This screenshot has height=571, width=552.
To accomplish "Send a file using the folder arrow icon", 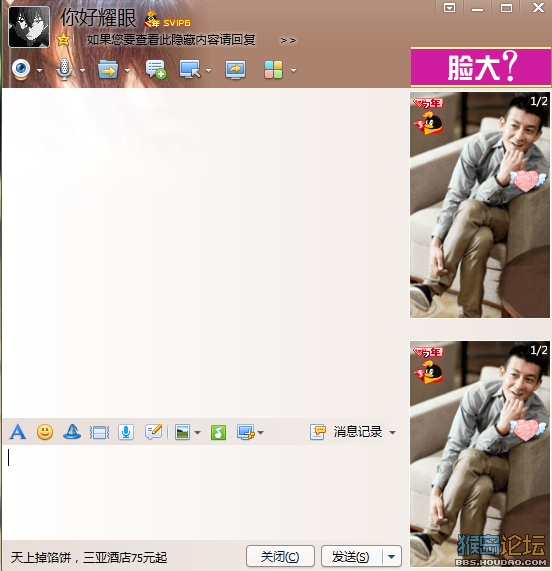I will point(108,69).
